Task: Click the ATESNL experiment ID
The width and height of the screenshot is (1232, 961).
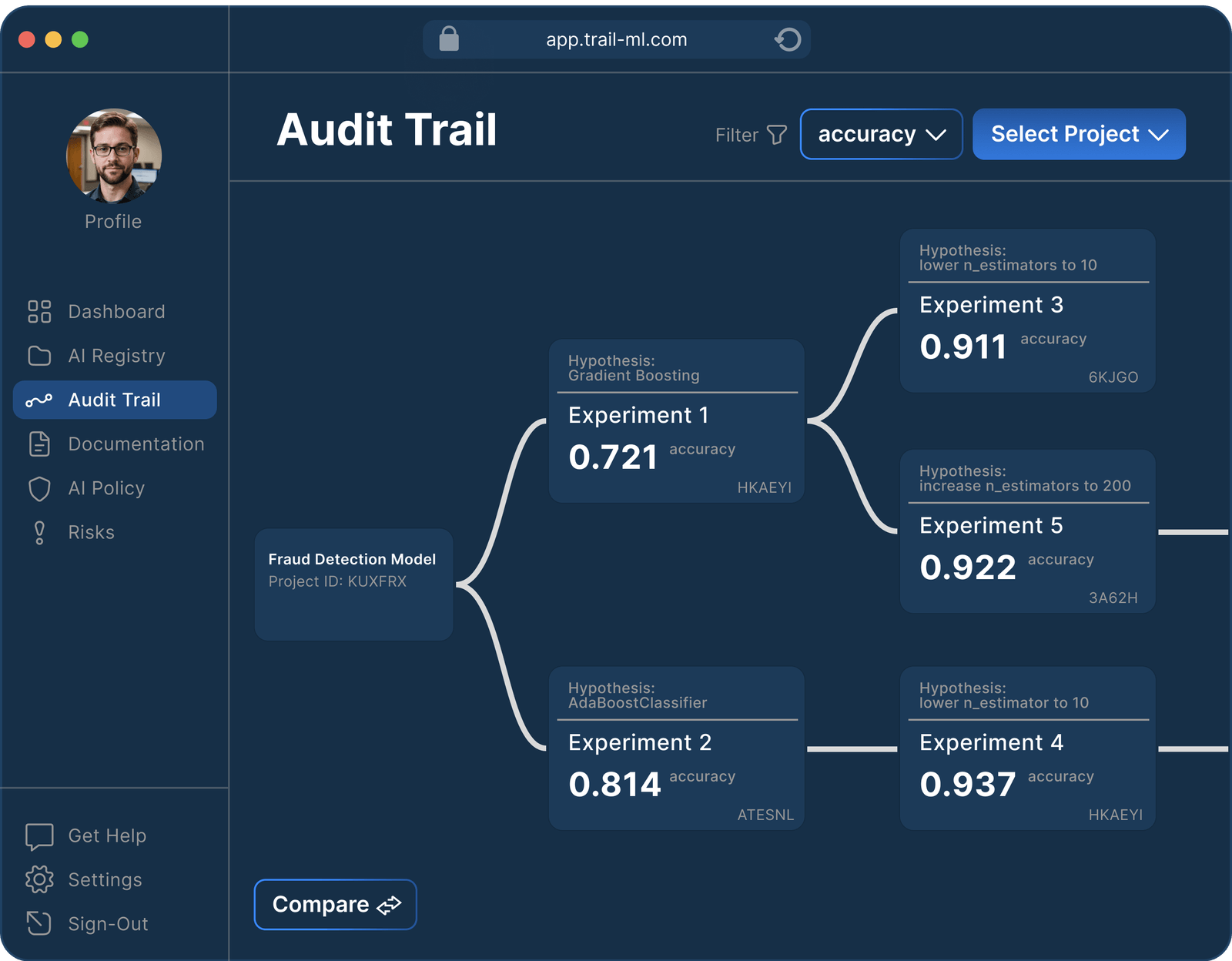Action: [x=765, y=815]
